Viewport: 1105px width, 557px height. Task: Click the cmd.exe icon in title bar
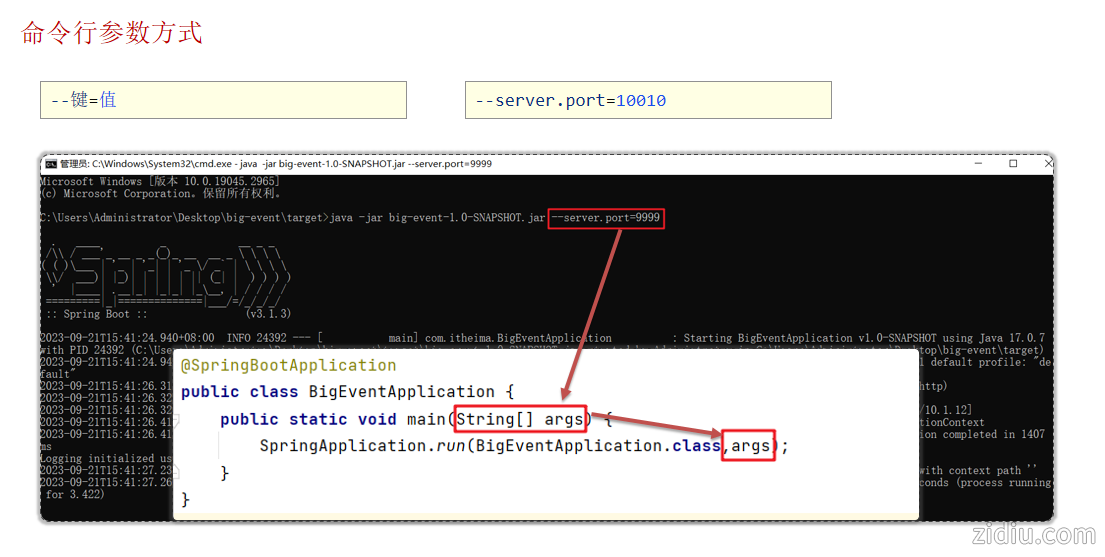click(x=50, y=164)
